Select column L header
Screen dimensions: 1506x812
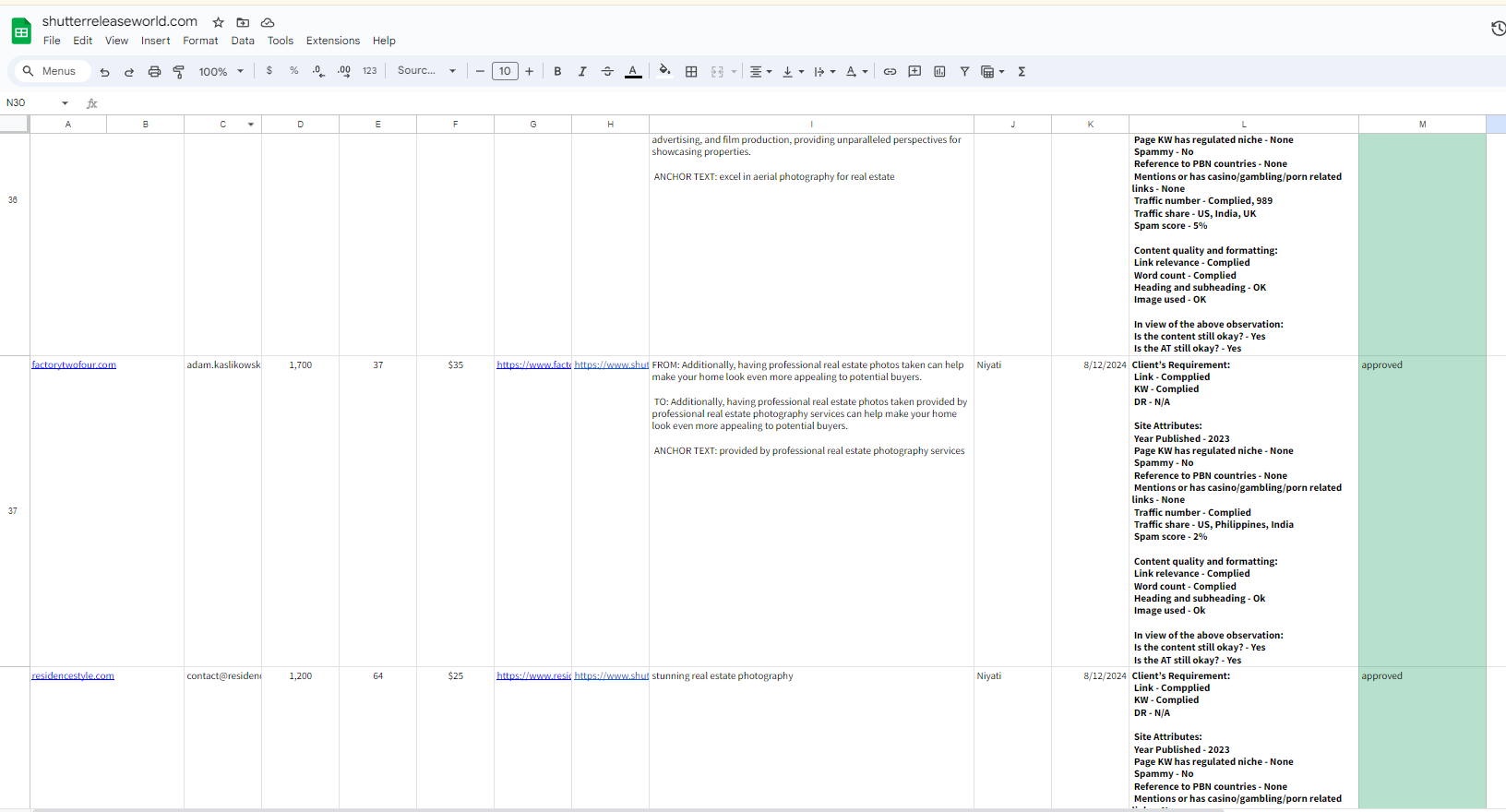click(1244, 124)
